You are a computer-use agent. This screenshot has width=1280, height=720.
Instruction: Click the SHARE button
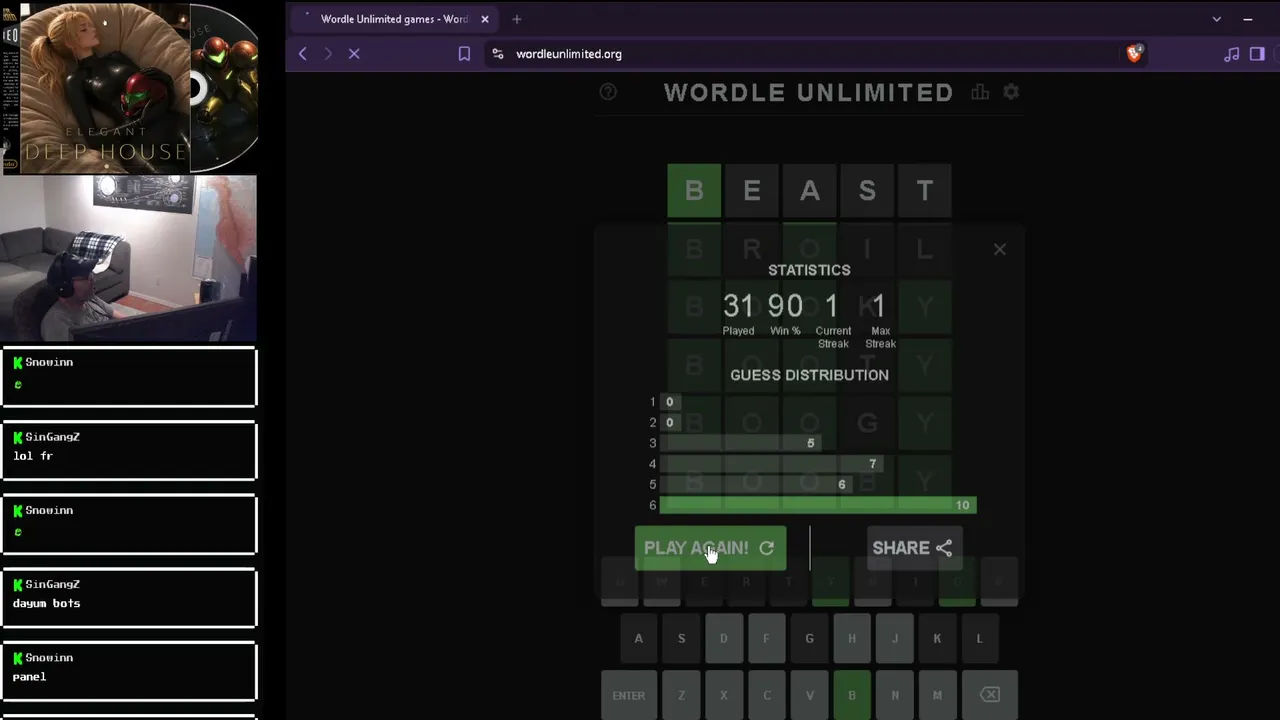914,548
